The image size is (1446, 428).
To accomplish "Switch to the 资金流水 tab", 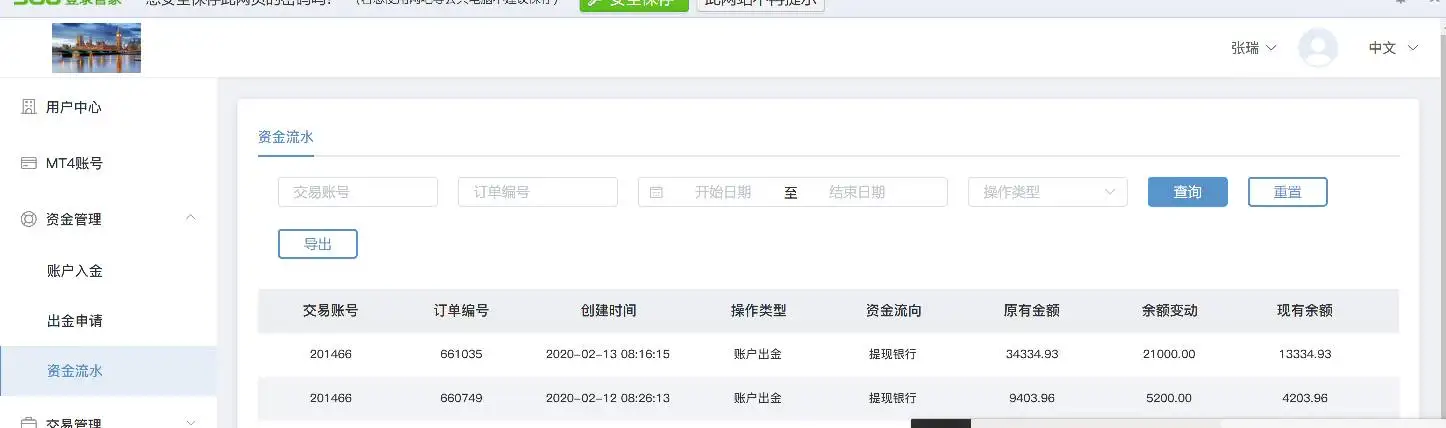I will pyautogui.click(x=286, y=138).
